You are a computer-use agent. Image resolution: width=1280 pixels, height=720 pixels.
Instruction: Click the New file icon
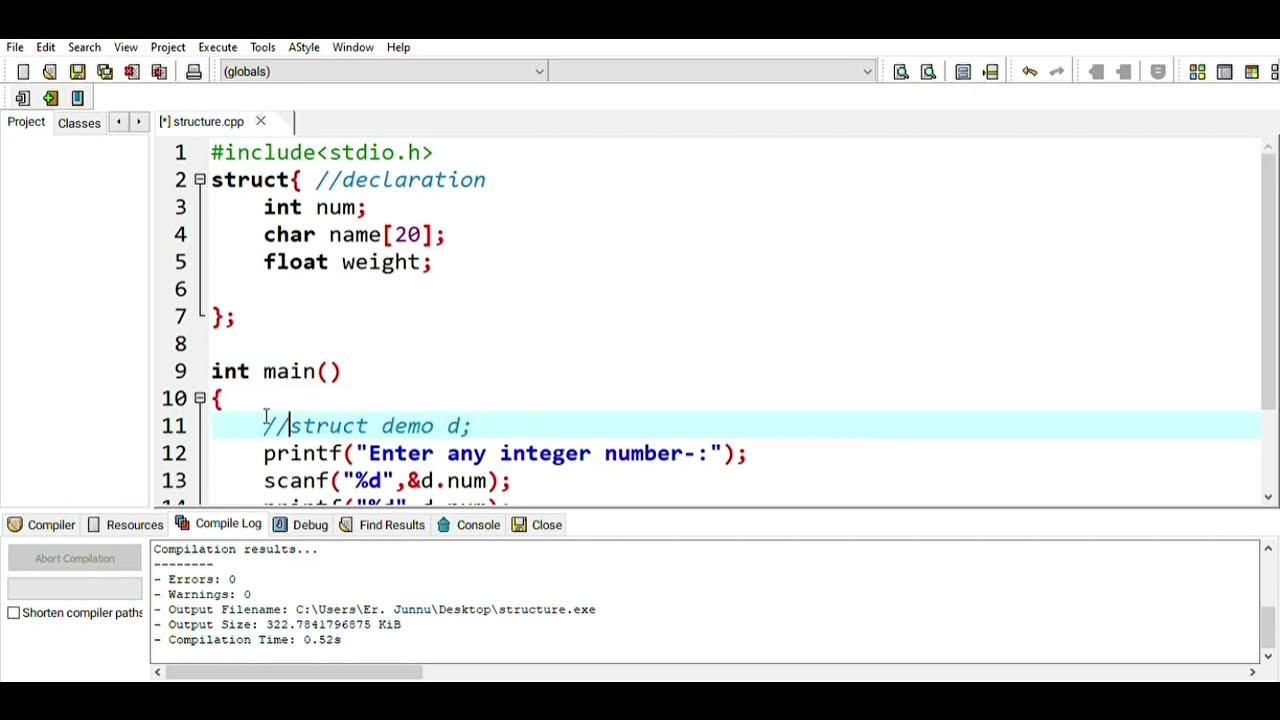click(x=23, y=72)
